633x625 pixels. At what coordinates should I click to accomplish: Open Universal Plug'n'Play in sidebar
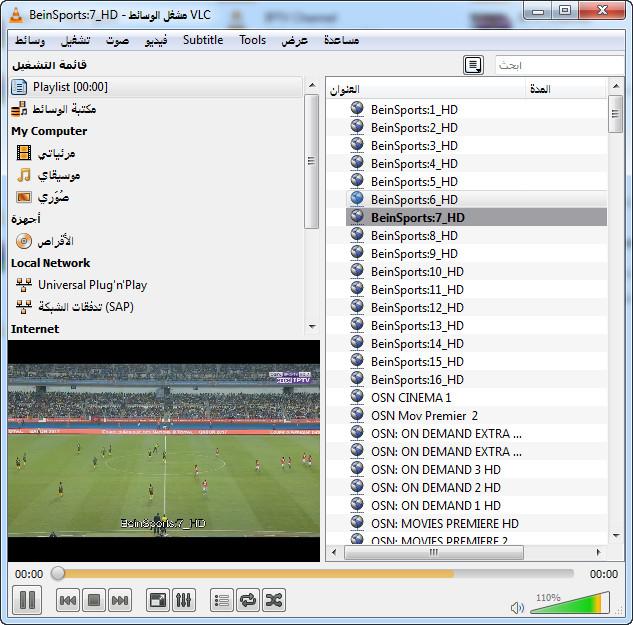(92, 285)
